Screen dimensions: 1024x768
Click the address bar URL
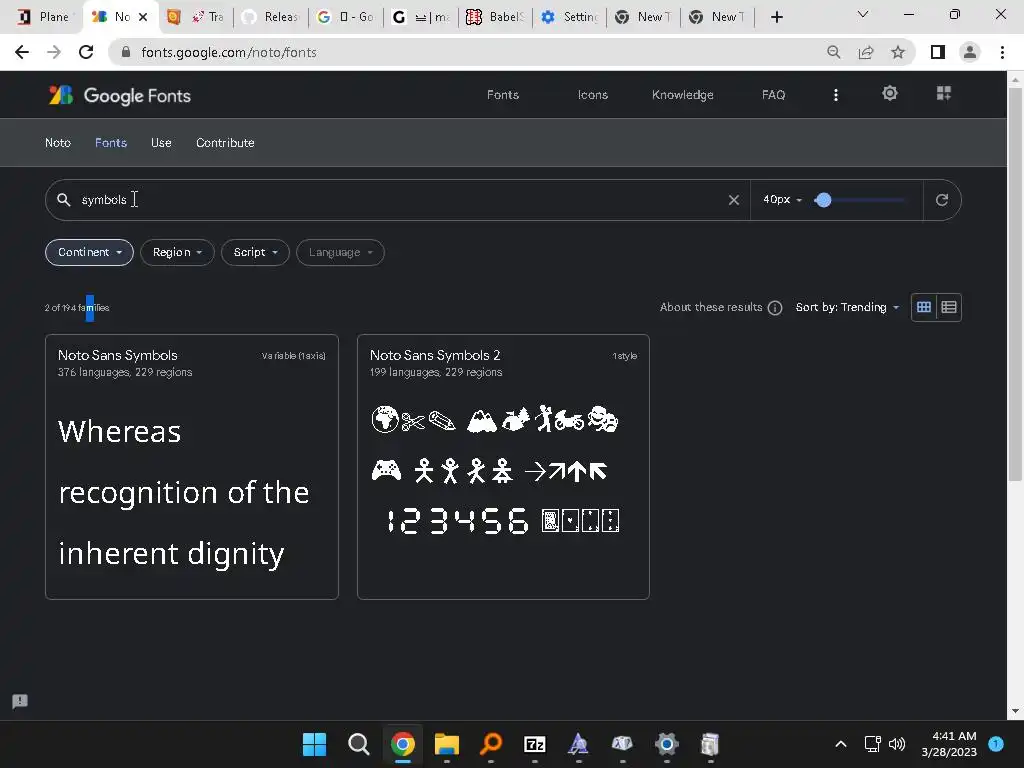click(x=229, y=52)
